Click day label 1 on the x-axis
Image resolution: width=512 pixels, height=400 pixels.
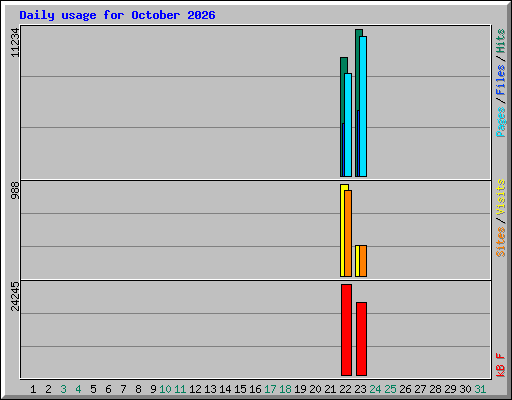coord(33,389)
